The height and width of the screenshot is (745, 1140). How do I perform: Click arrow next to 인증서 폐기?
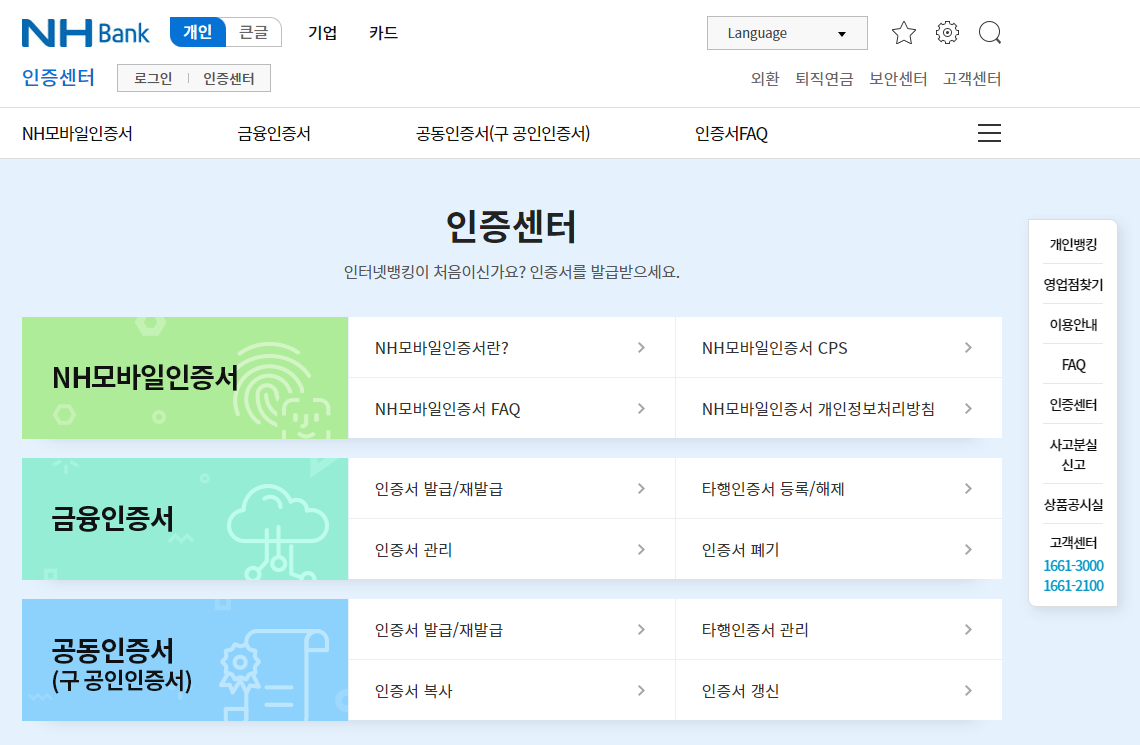coord(968,549)
